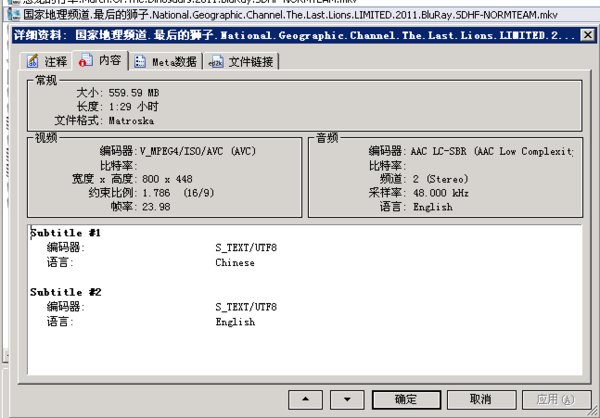Click the audio language English value
The image size is (600, 418).
tap(433, 207)
